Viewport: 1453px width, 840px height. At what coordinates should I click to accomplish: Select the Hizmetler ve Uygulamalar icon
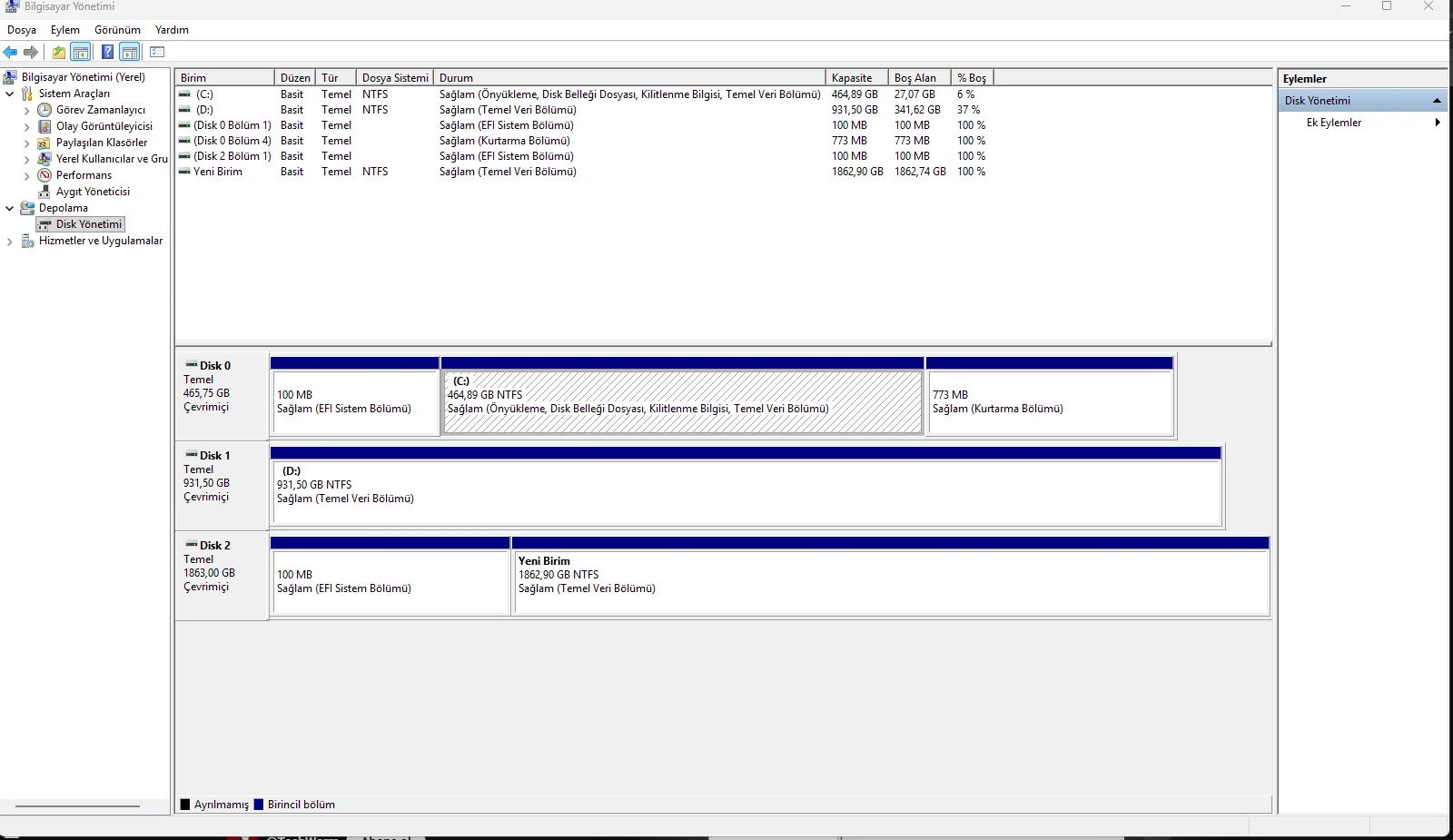(27, 241)
